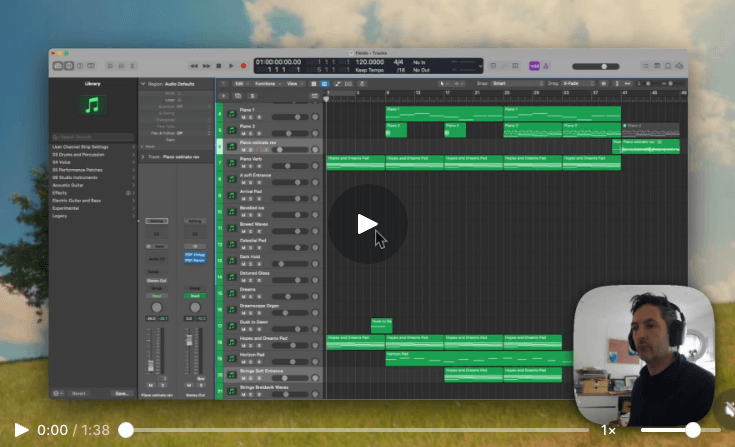Mute the Dark Hold track

tap(243, 264)
